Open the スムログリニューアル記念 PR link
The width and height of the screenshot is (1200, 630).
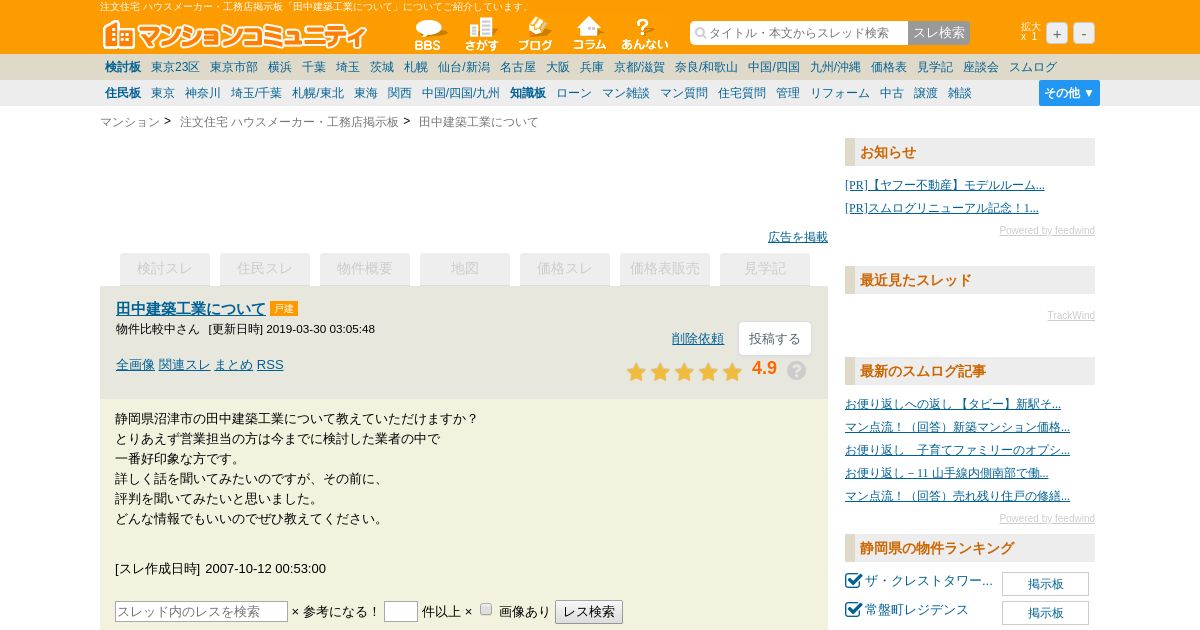942,208
